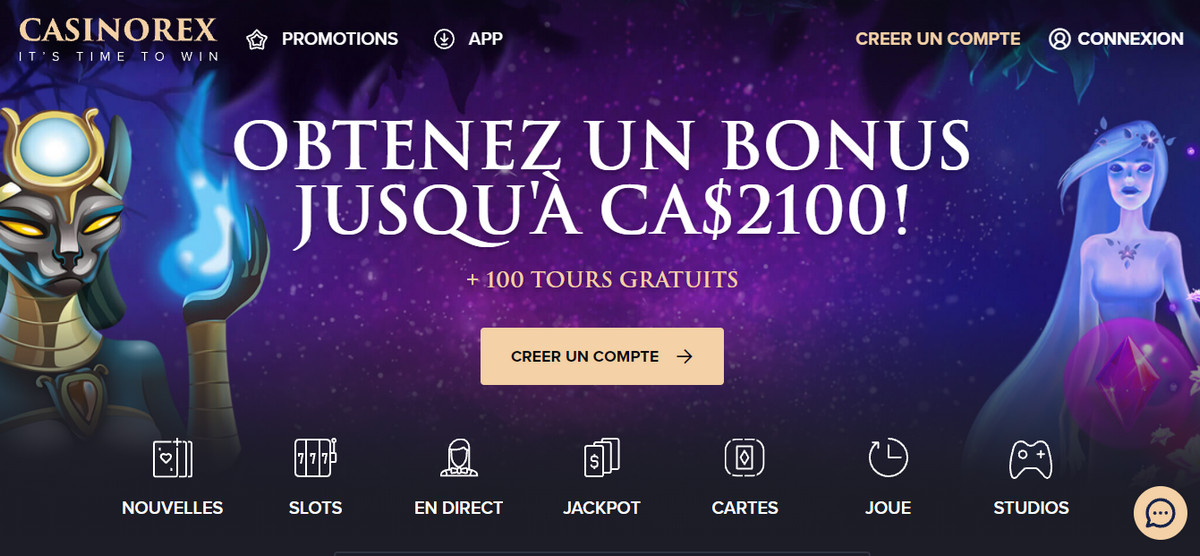
Task: Open the Jackpot dollar cards icon
Action: point(601,458)
